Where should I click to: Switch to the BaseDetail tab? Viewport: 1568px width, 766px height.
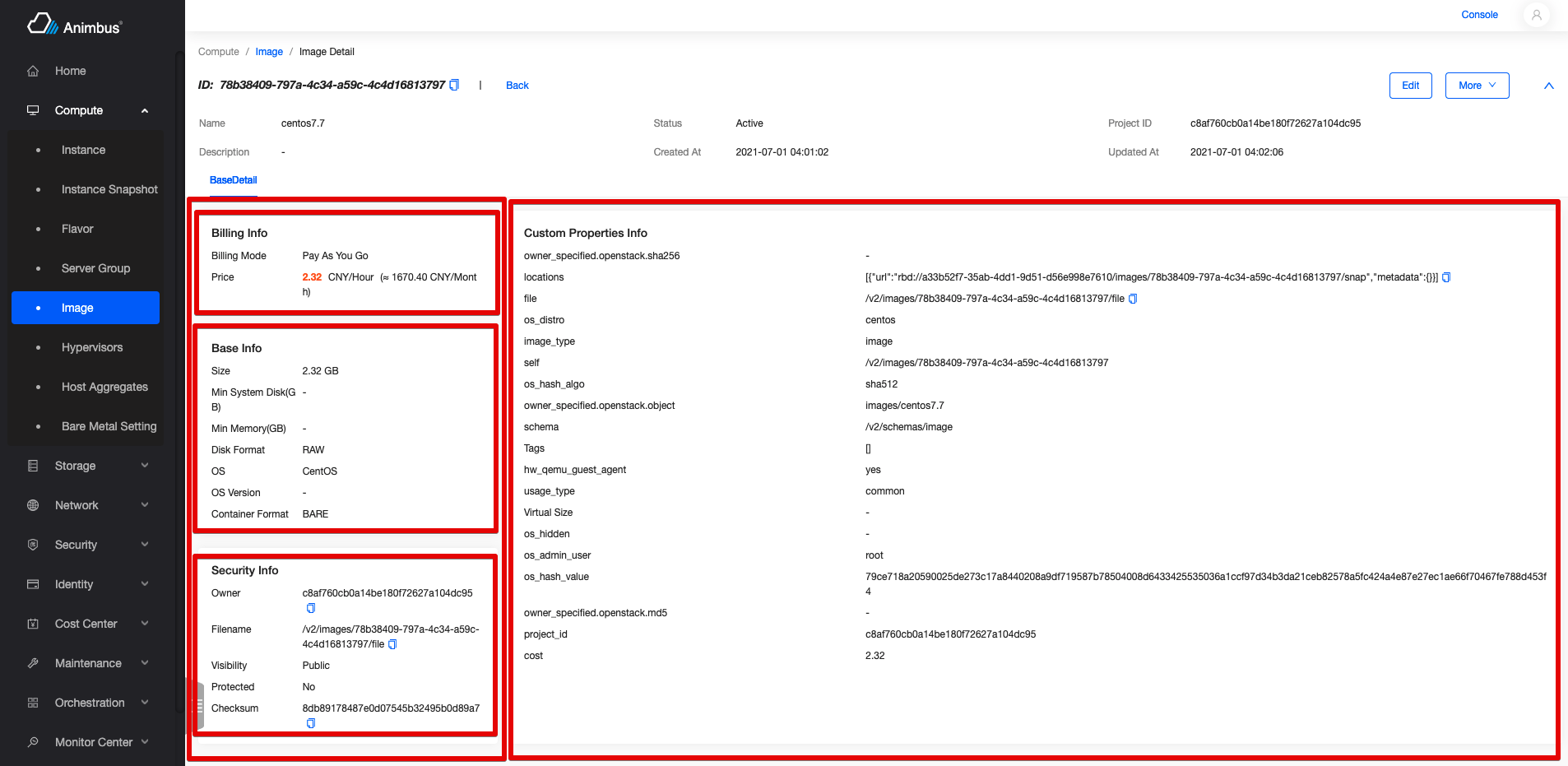click(233, 179)
